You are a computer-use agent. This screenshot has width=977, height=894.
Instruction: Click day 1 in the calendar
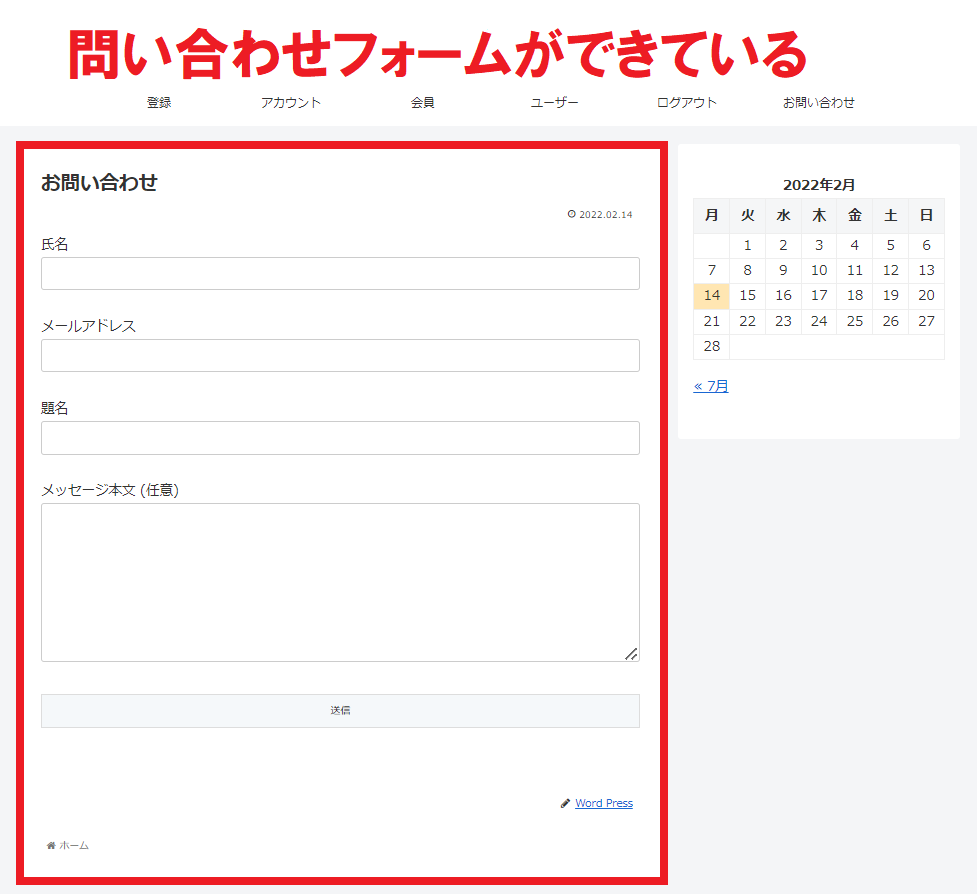pos(747,245)
